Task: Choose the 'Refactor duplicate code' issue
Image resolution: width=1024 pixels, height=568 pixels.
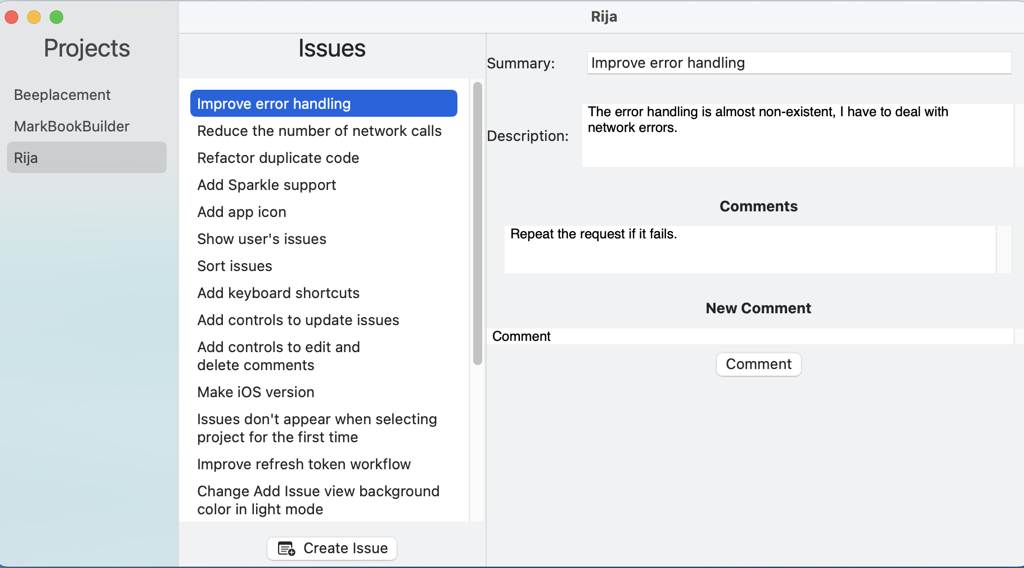Action: click(278, 158)
